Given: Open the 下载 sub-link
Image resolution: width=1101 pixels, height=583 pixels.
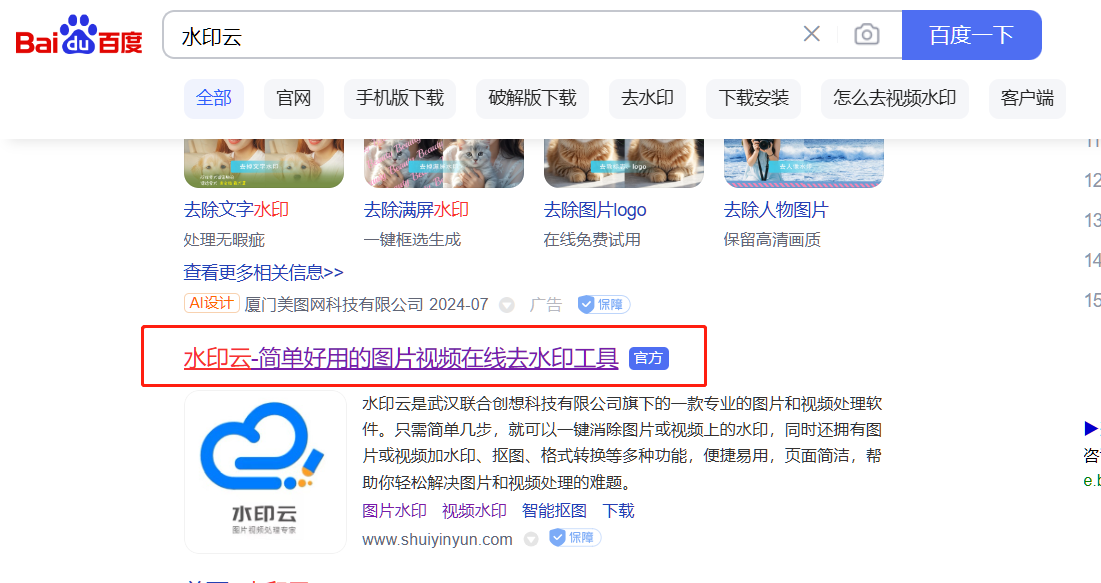Looking at the screenshot, I should coord(618,511).
